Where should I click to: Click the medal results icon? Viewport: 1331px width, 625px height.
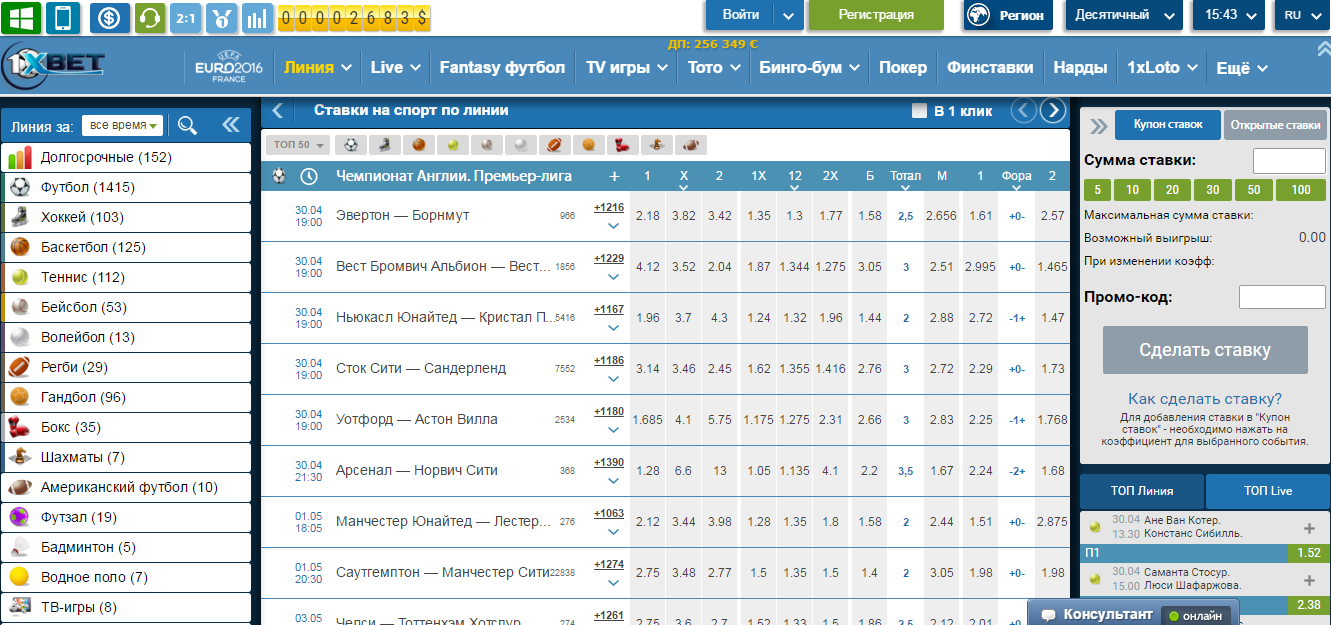coord(222,17)
